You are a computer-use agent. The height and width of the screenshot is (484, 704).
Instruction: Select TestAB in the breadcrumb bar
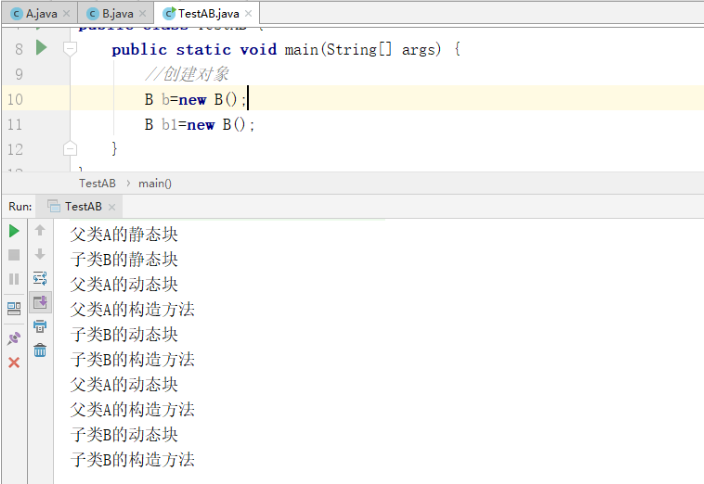tap(97, 183)
